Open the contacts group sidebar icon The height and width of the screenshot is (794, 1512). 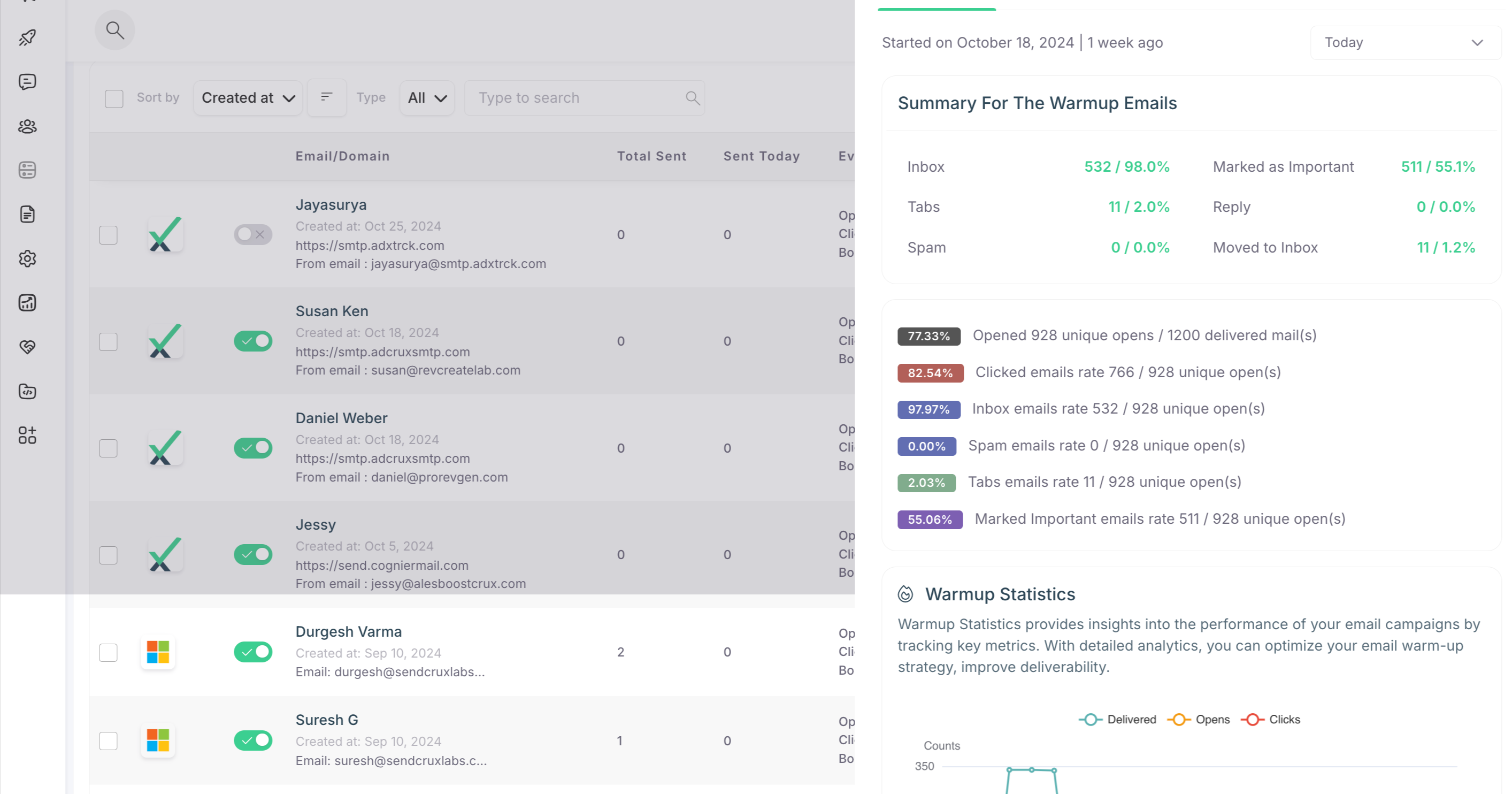pos(28,126)
